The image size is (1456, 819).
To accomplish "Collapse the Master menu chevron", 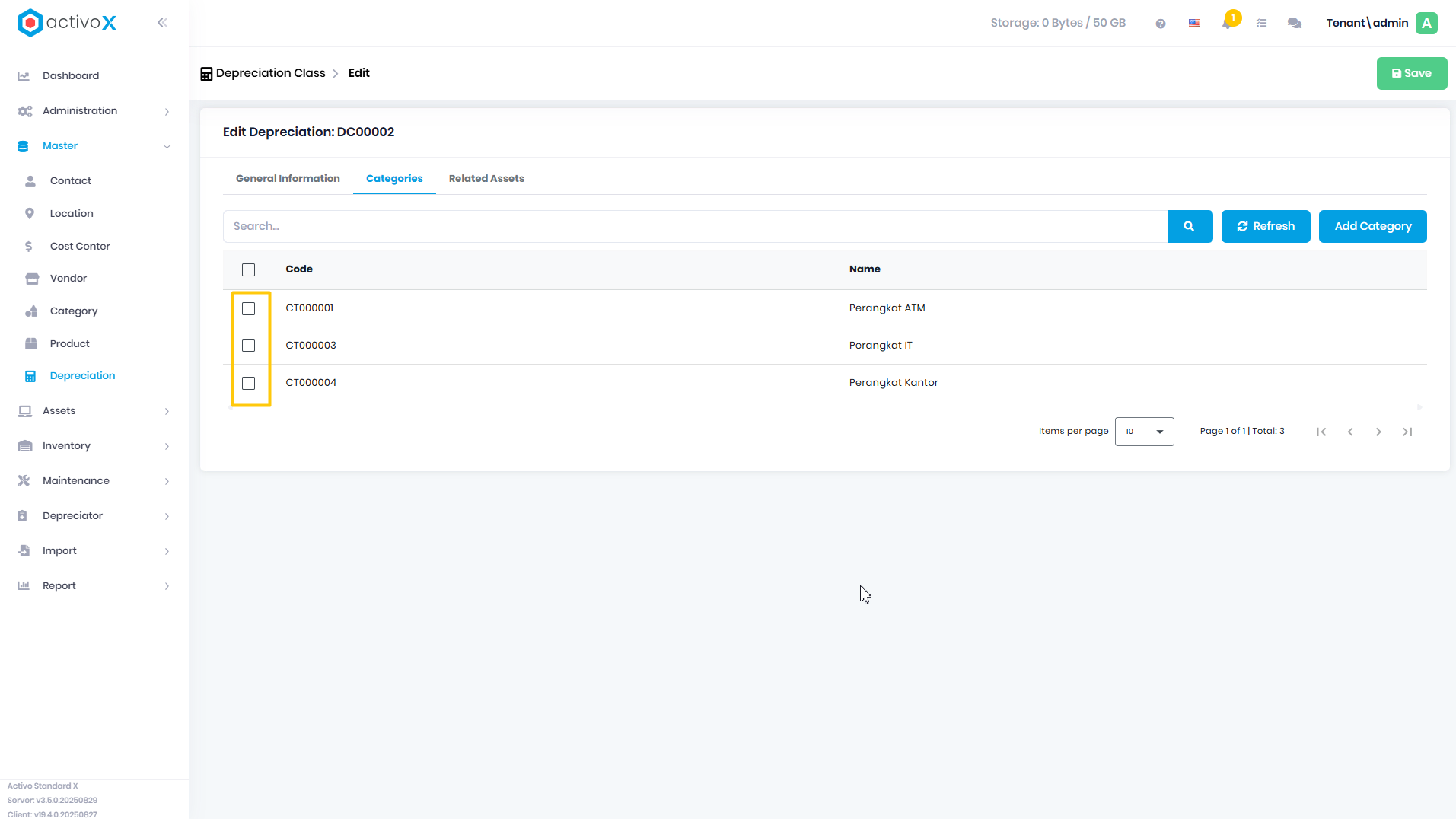I will [167, 147].
